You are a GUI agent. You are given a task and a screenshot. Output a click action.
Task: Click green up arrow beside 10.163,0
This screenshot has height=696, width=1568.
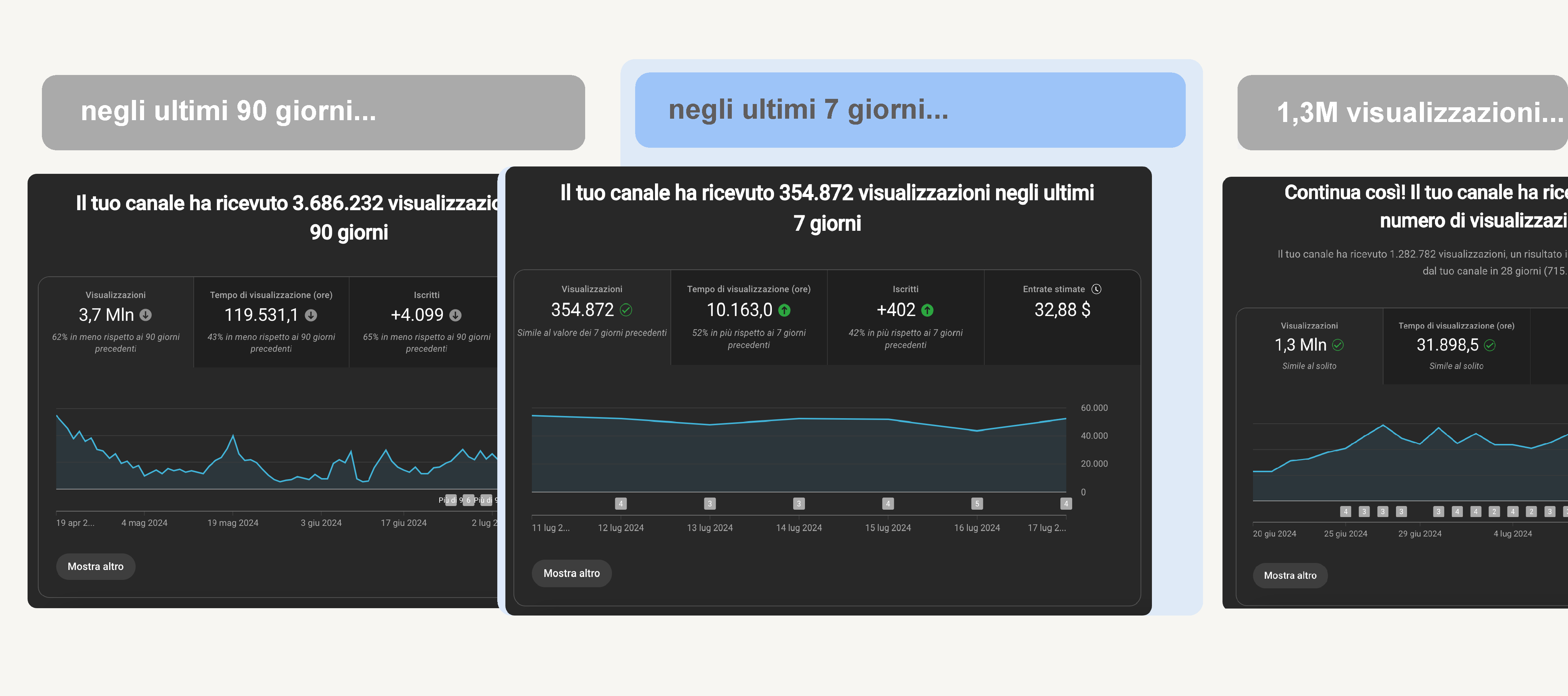785,310
